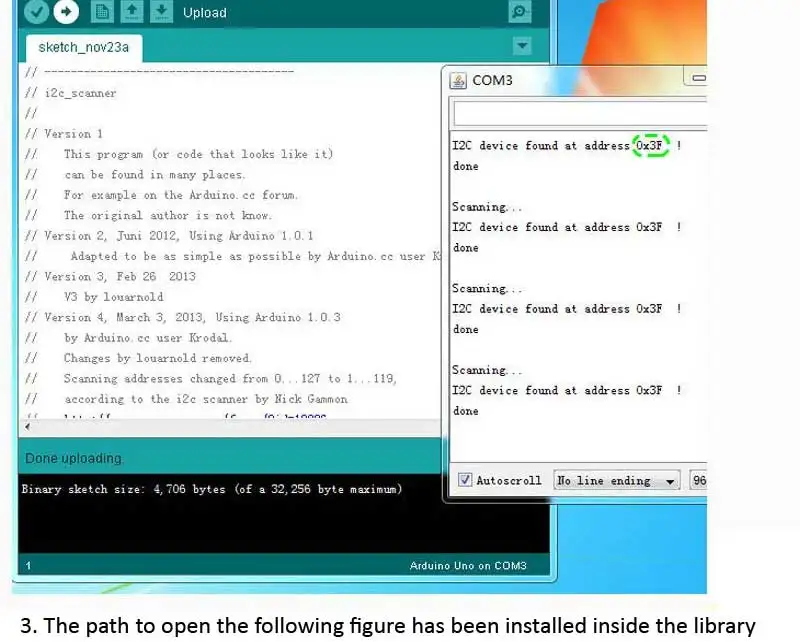Click the Upload arrow button
The height and width of the screenshot is (642, 800).
point(66,11)
